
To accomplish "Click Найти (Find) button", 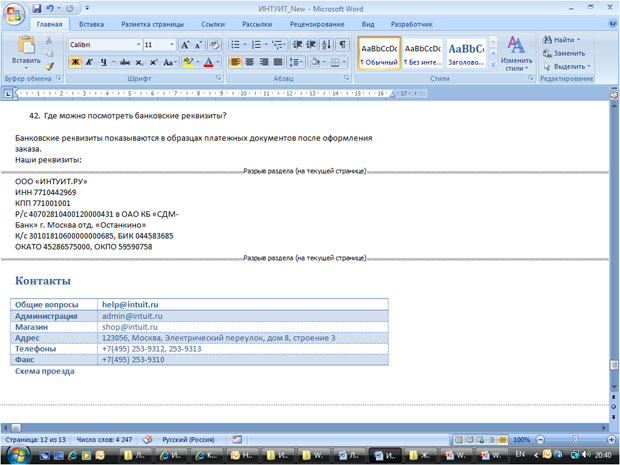I will (x=561, y=40).
